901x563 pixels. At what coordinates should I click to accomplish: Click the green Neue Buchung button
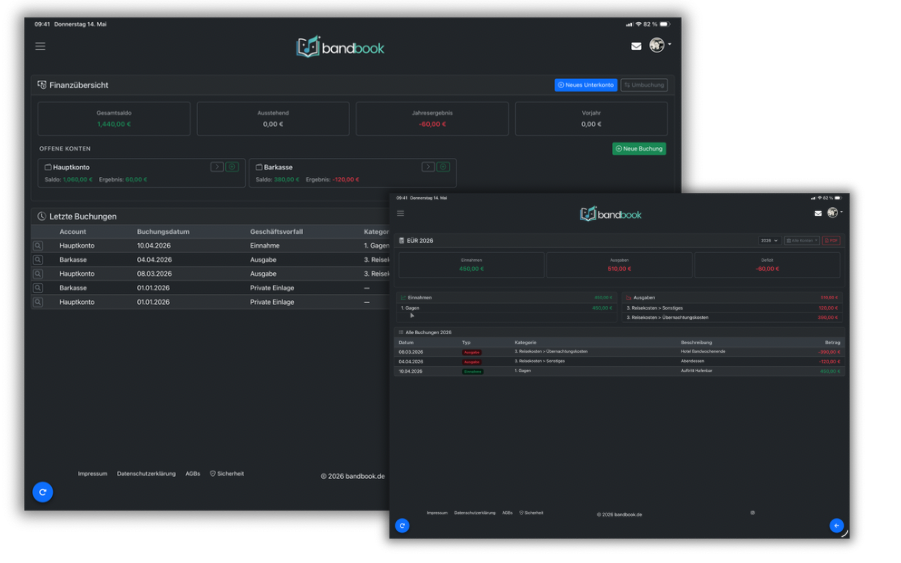pyautogui.click(x=639, y=149)
